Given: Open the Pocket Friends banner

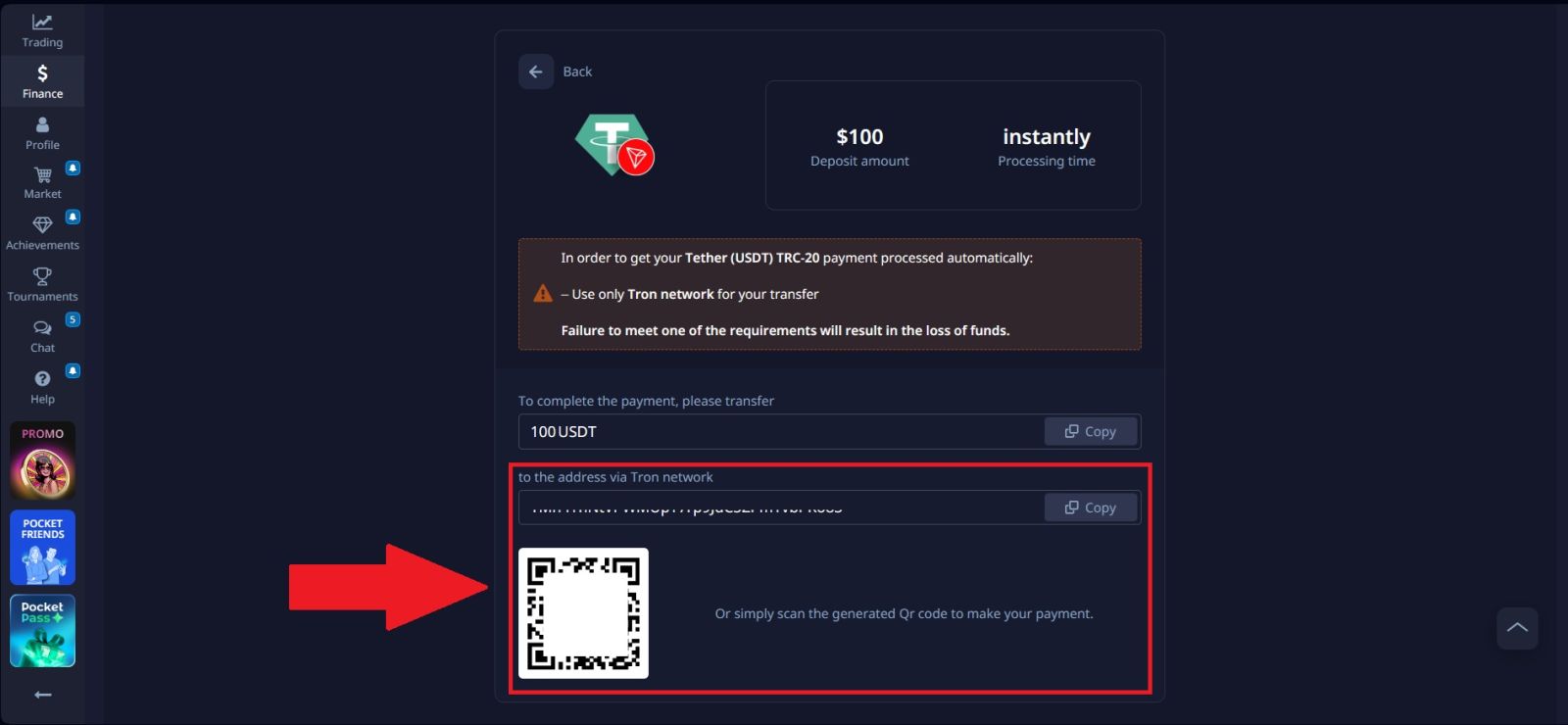Looking at the screenshot, I should tap(42, 547).
